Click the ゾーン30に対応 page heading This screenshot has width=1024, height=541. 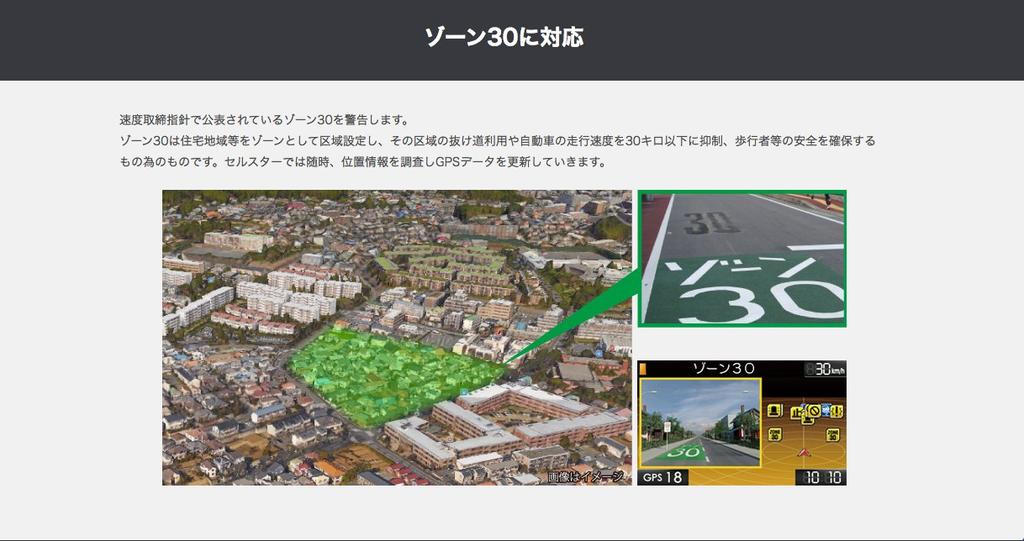pos(503,38)
